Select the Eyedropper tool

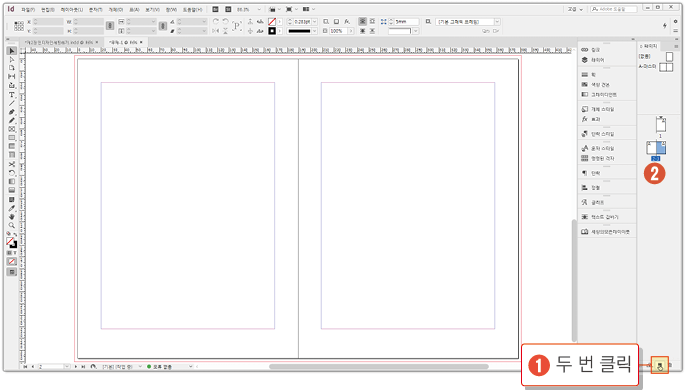12,208
